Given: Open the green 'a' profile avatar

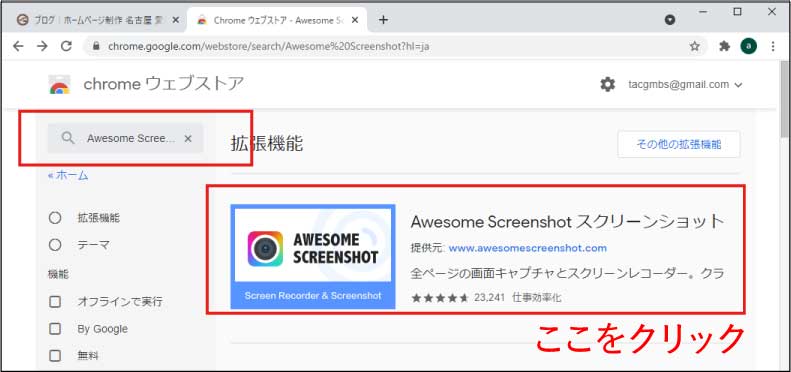Looking at the screenshot, I should (749, 46).
